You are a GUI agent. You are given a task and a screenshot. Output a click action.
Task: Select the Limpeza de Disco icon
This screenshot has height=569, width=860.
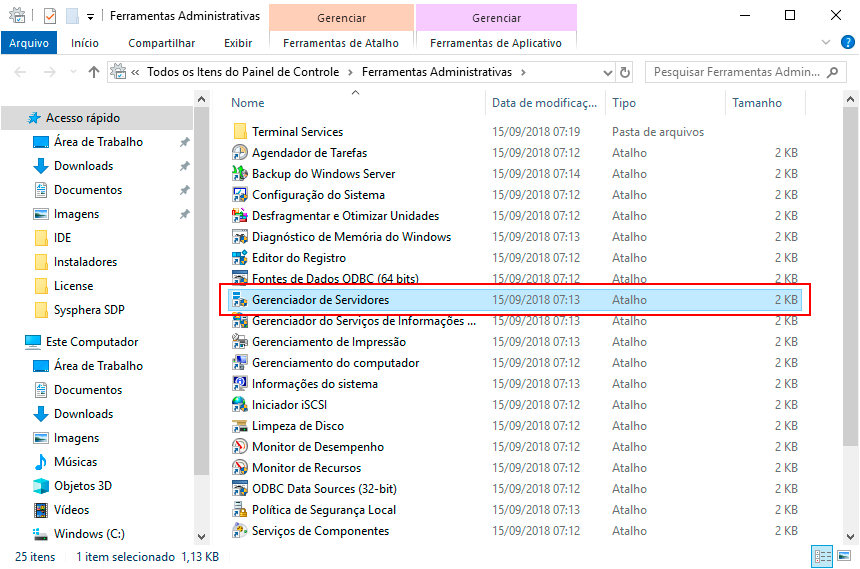(240, 426)
